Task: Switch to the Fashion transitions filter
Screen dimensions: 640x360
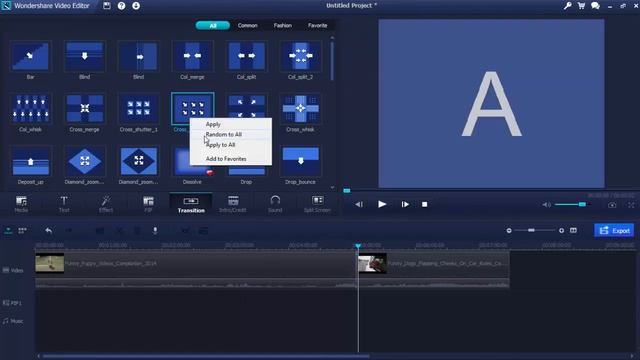Action: coord(283,25)
